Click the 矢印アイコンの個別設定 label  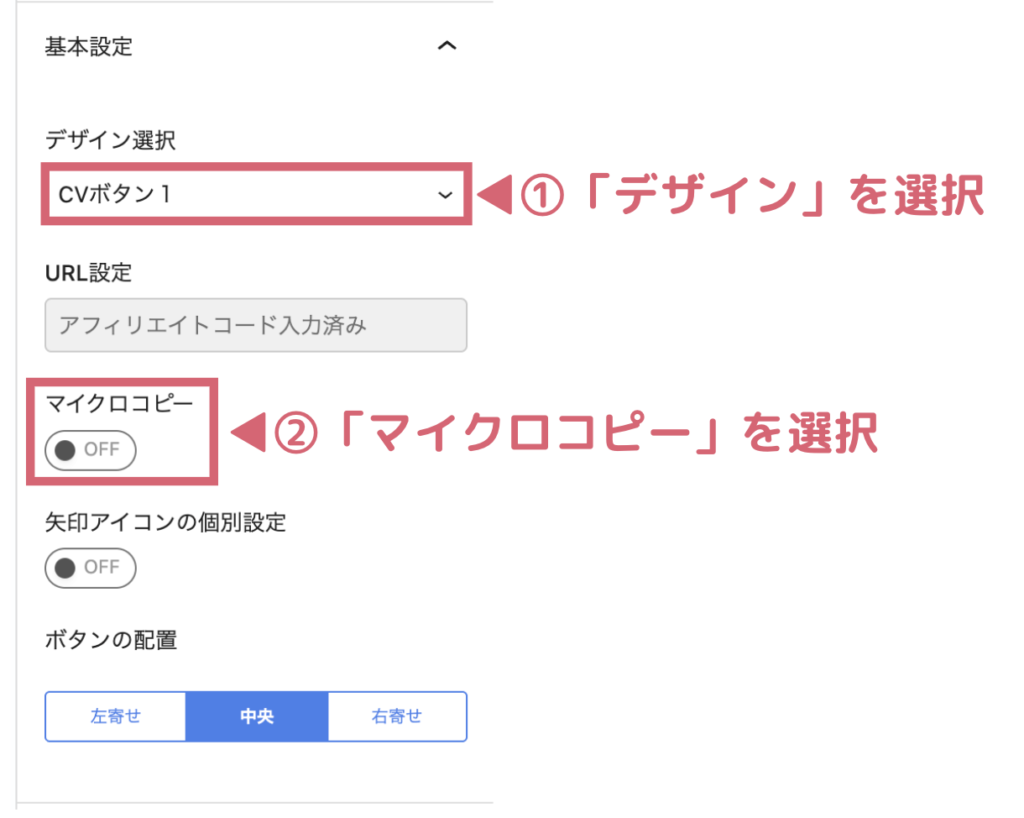(165, 523)
